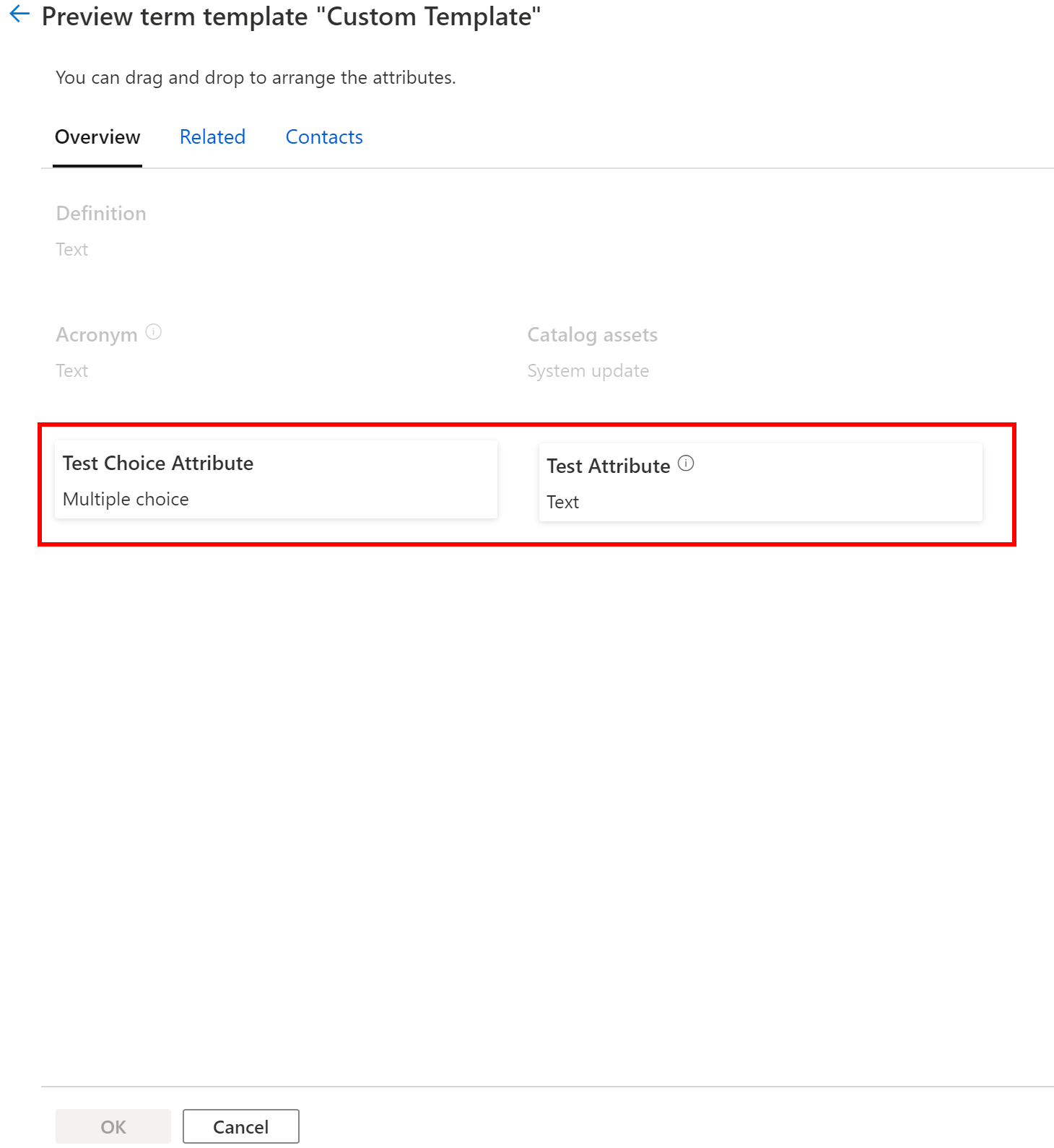Select the Test Choice Attribute card title

158,464
